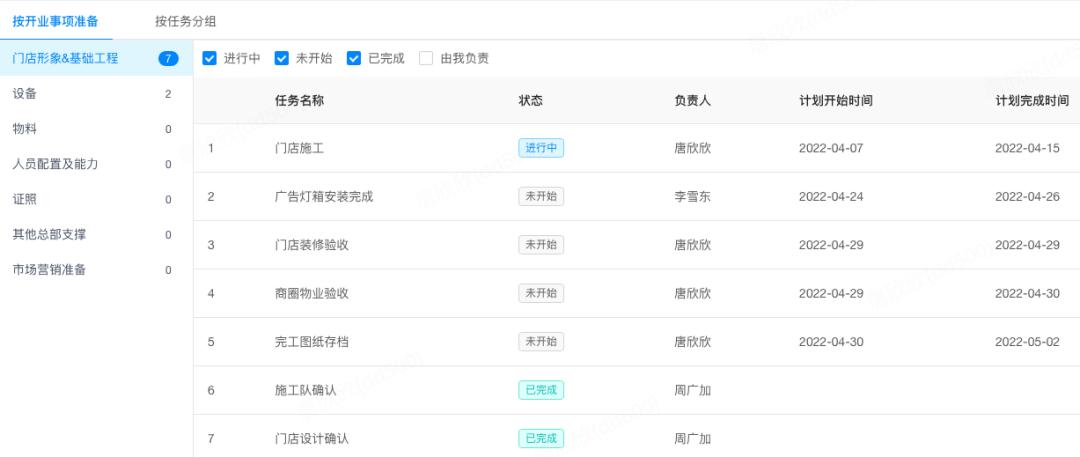Open task 完工图纸存档
The image size is (1080, 457).
click(x=311, y=341)
